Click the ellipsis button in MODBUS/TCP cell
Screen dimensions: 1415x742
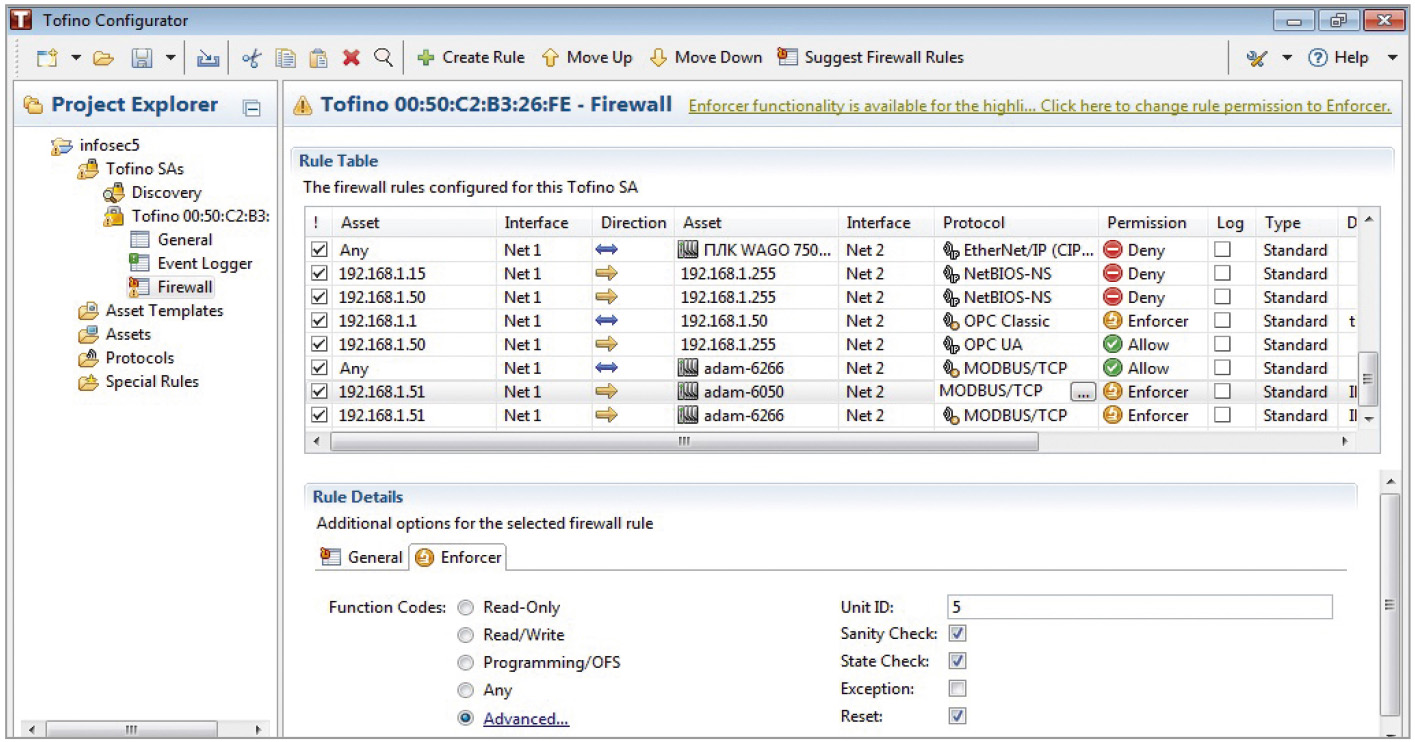1081,393
